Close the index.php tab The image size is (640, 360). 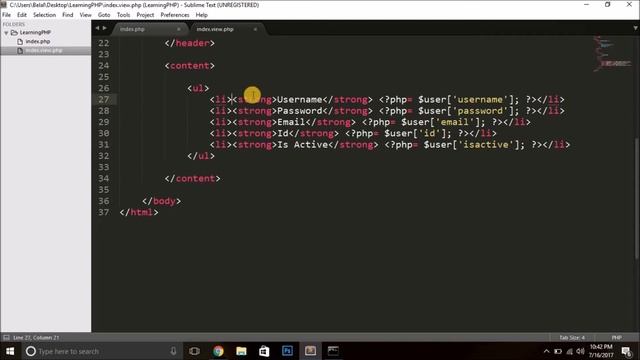click(178, 29)
